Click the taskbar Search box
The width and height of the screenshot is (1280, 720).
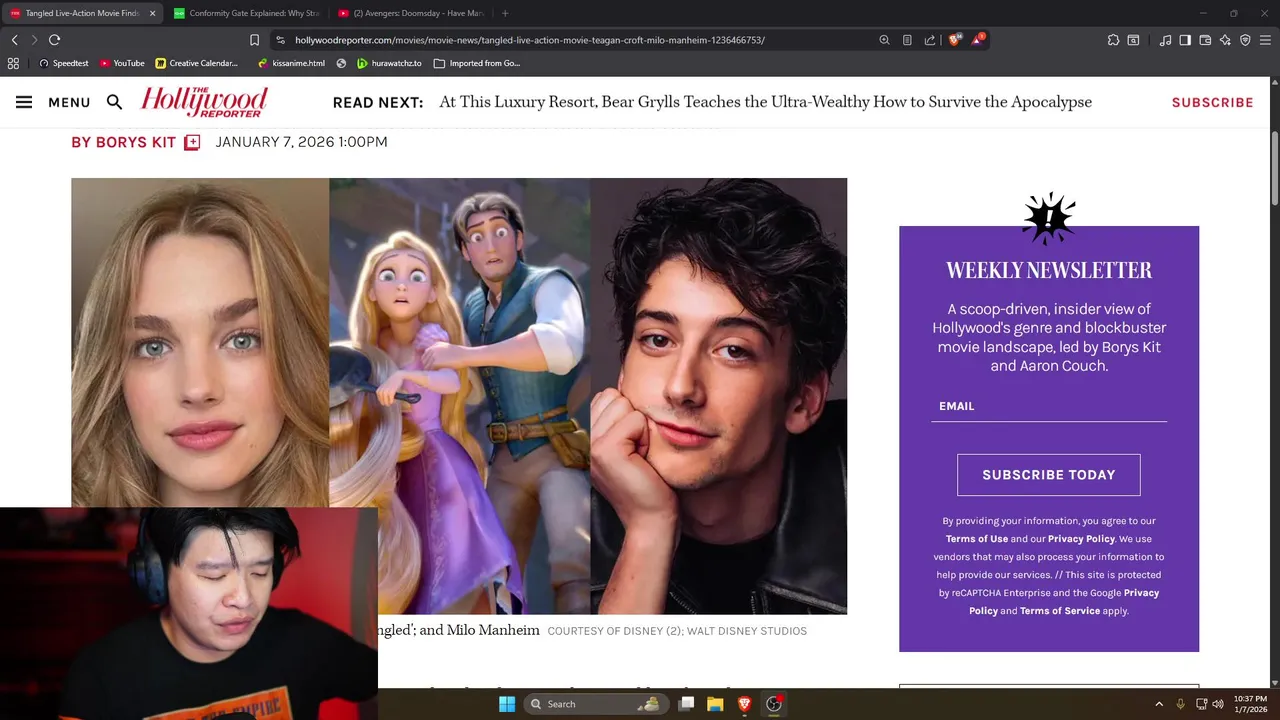[596, 704]
